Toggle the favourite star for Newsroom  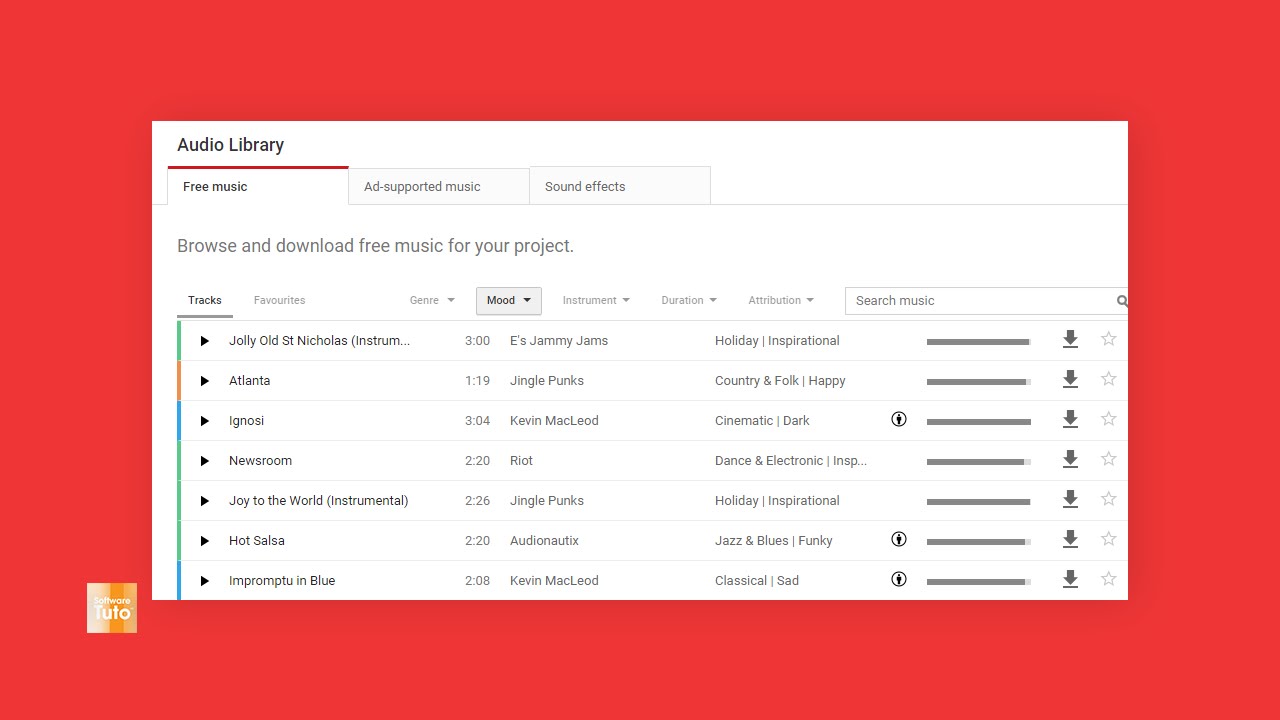click(x=1108, y=459)
